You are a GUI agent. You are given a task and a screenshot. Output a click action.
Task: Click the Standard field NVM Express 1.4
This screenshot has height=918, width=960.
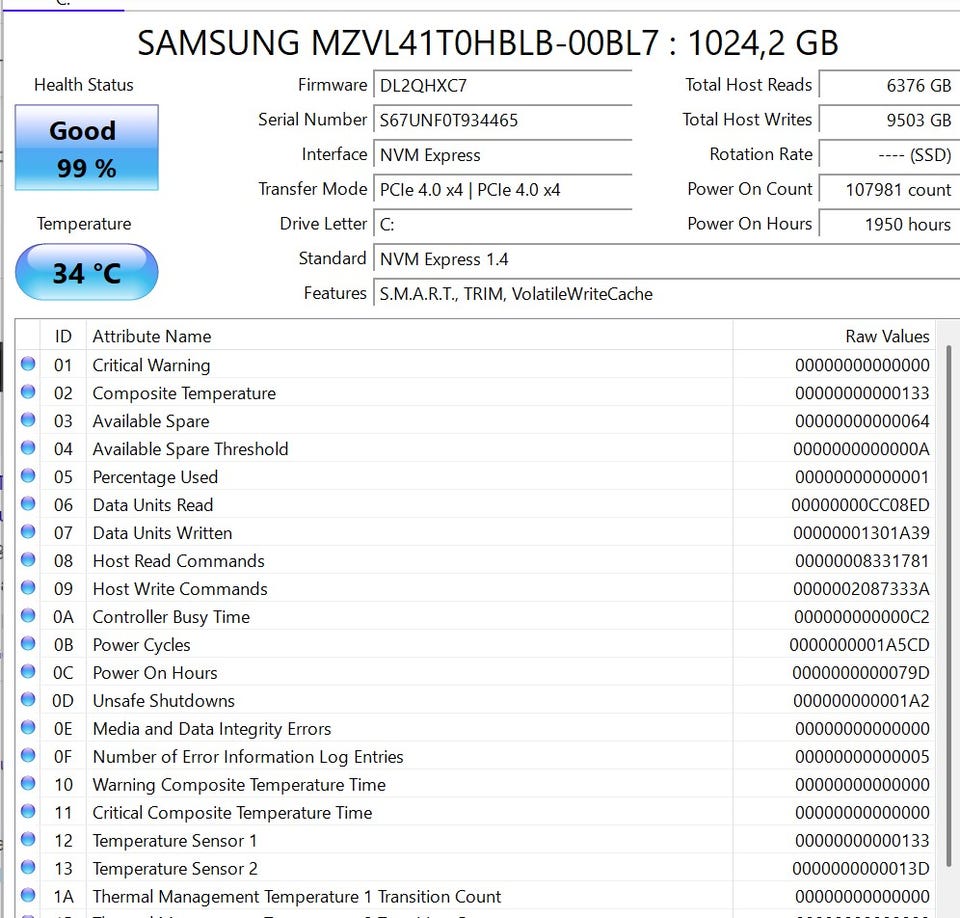pos(666,259)
